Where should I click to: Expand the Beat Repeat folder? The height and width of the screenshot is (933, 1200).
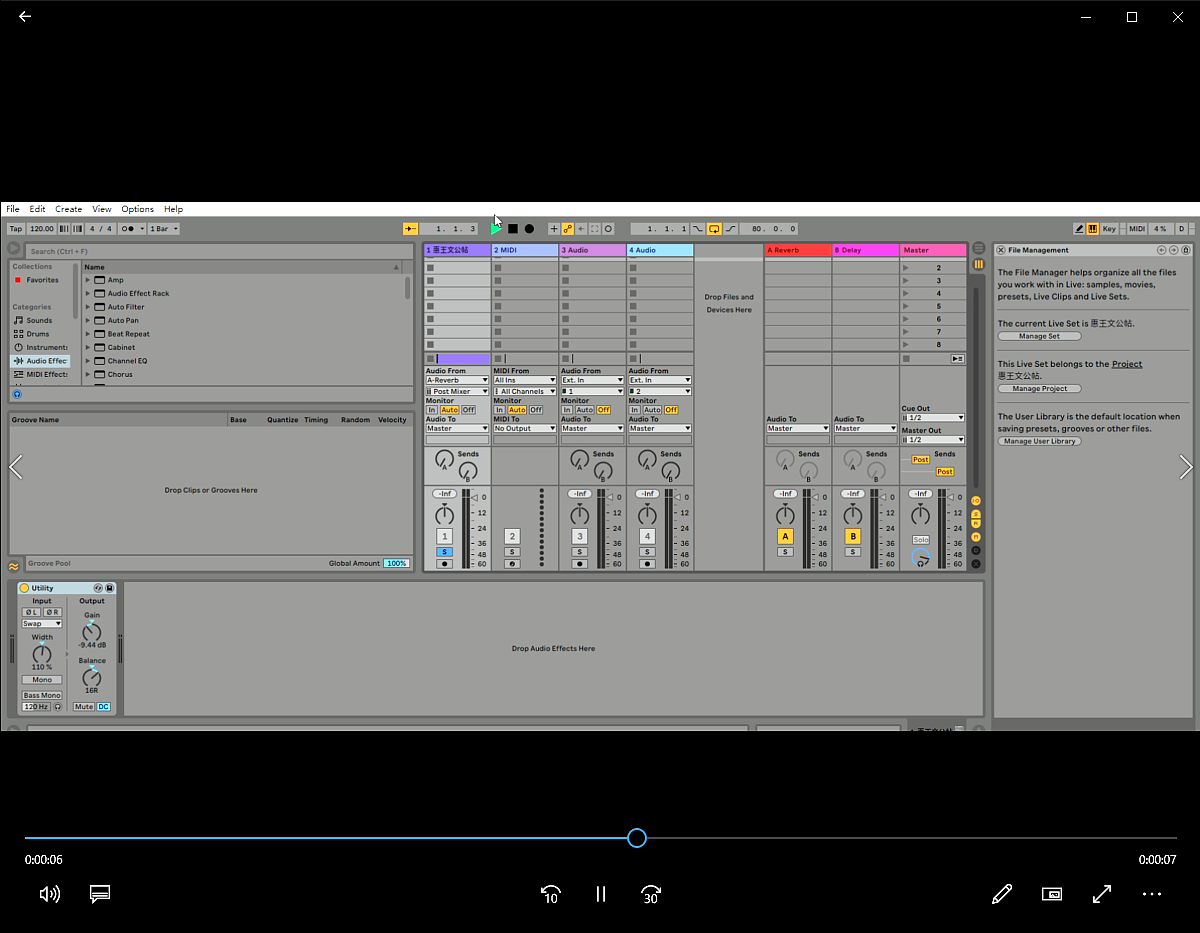(x=88, y=334)
